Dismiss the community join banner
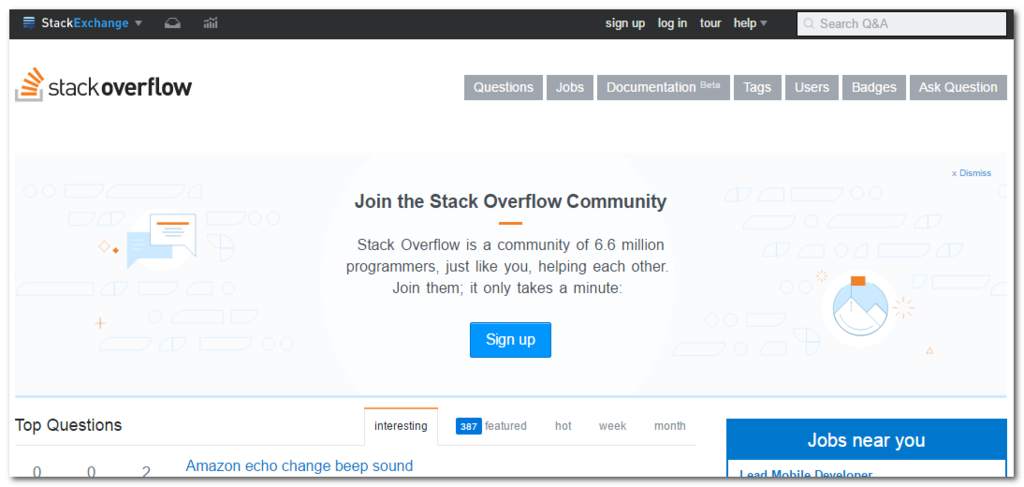 coord(971,173)
